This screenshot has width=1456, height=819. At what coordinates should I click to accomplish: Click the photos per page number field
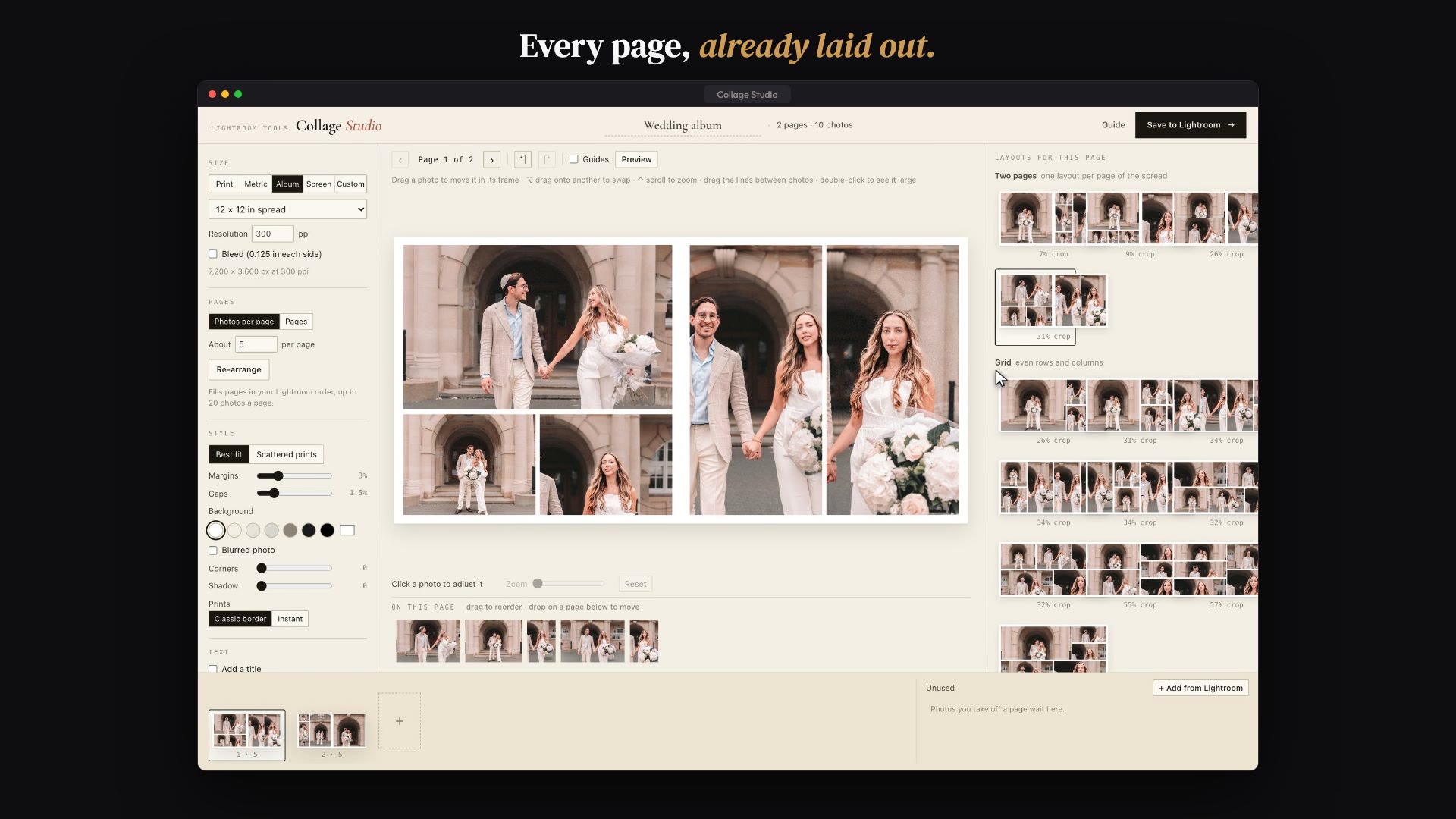pyautogui.click(x=256, y=344)
